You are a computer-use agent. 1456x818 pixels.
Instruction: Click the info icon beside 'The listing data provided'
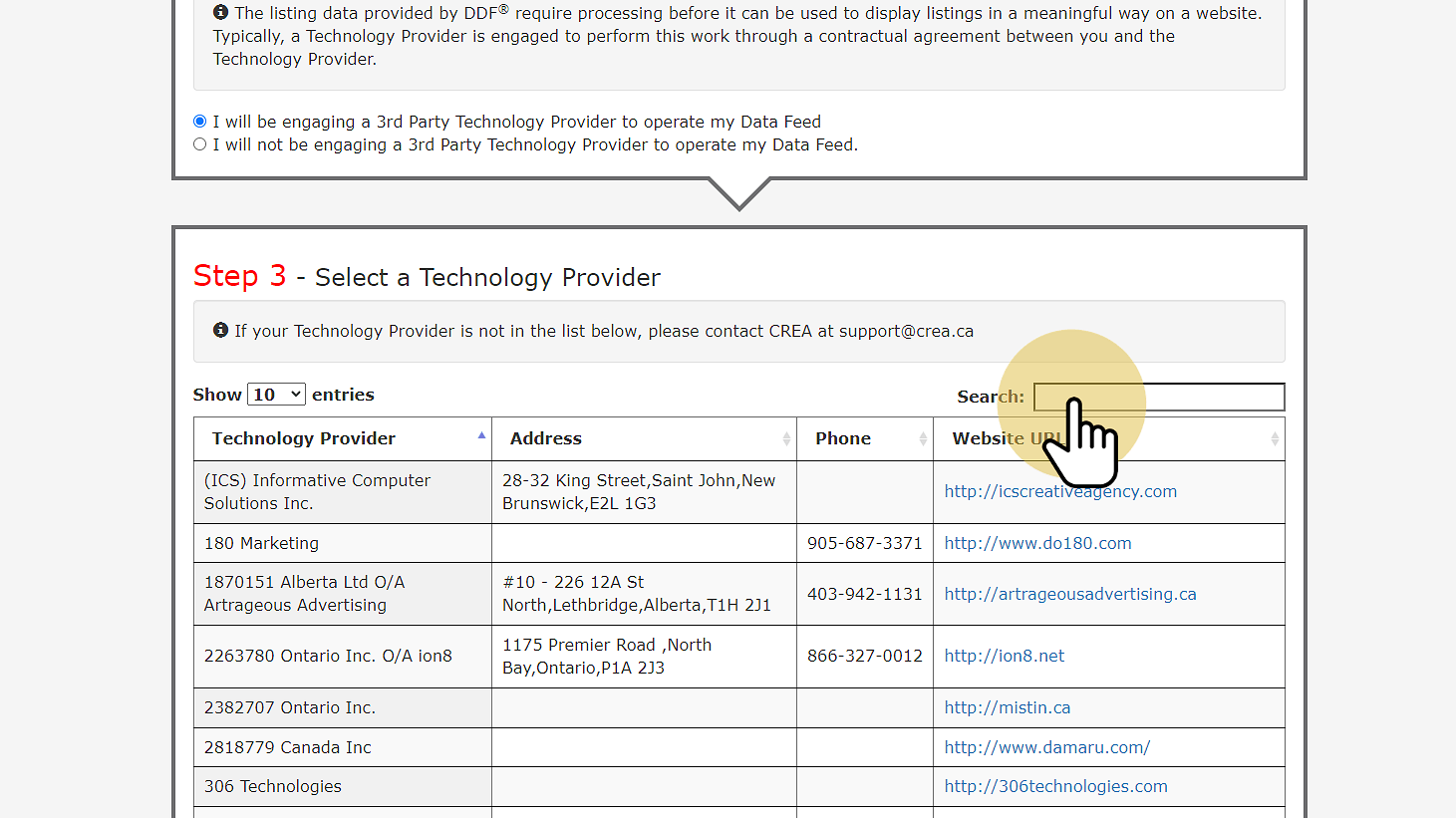point(220,13)
